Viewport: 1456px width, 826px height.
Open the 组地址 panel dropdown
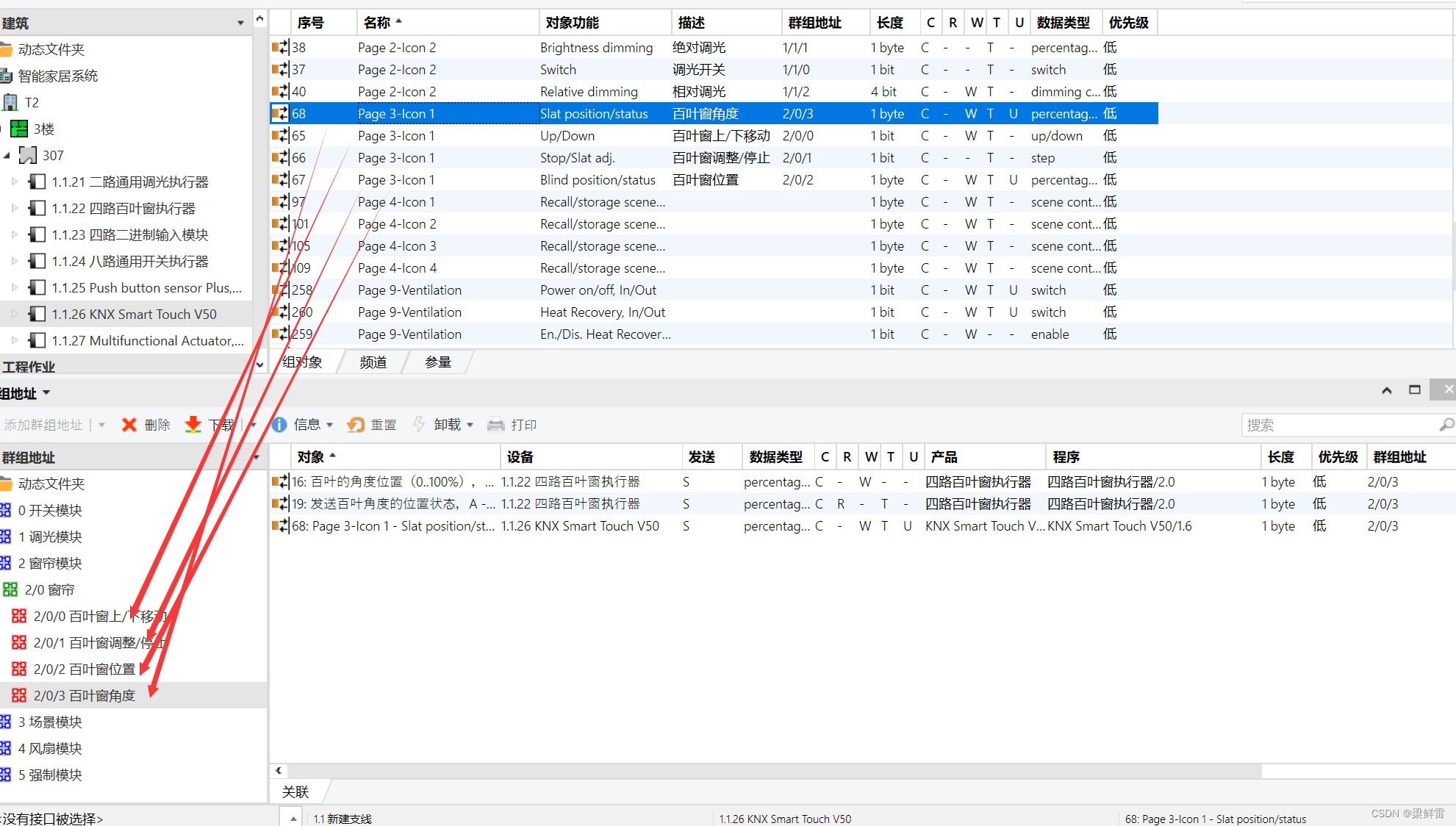pos(46,393)
